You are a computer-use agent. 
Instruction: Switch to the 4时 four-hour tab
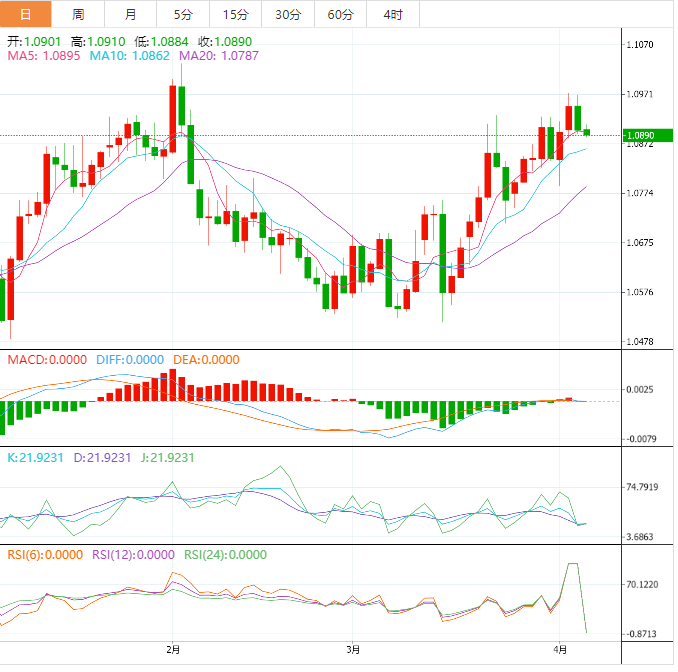(392, 14)
